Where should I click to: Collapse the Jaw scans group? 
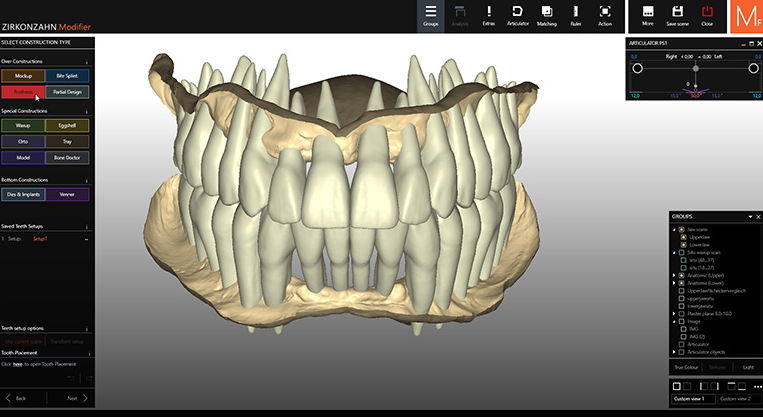pyautogui.click(x=672, y=229)
